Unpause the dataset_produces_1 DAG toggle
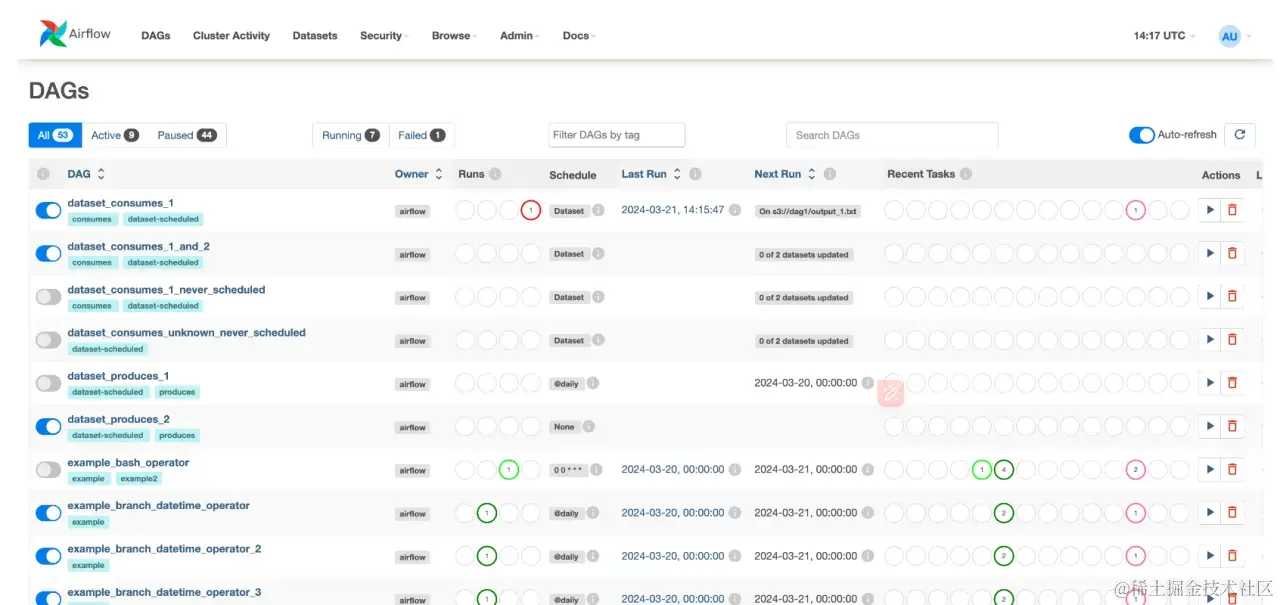The image size is (1280, 605). click(x=48, y=383)
